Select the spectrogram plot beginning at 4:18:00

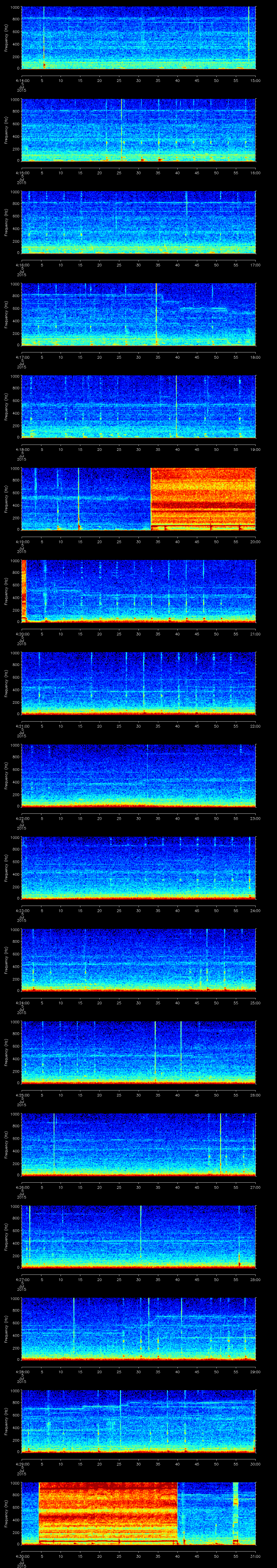click(139, 407)
